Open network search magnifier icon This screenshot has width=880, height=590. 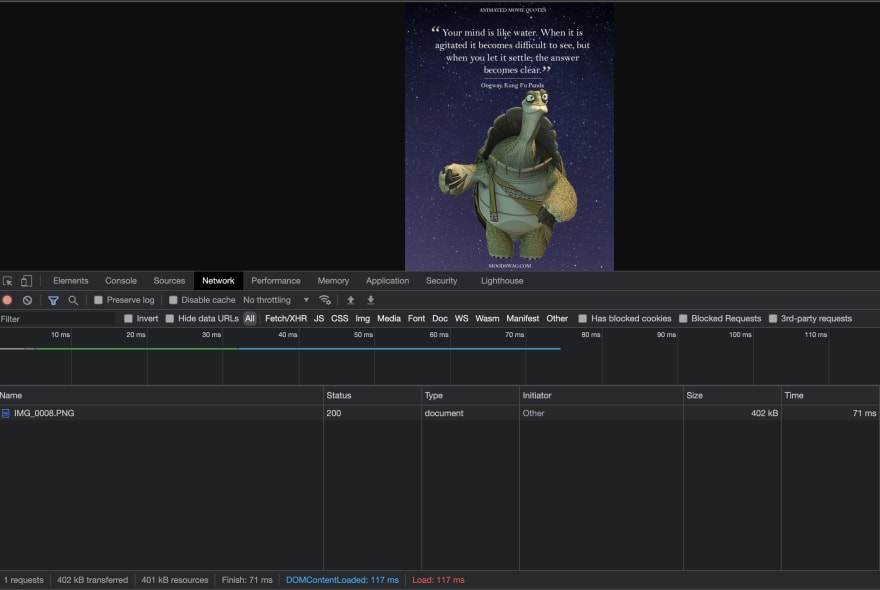click(73, 300)
